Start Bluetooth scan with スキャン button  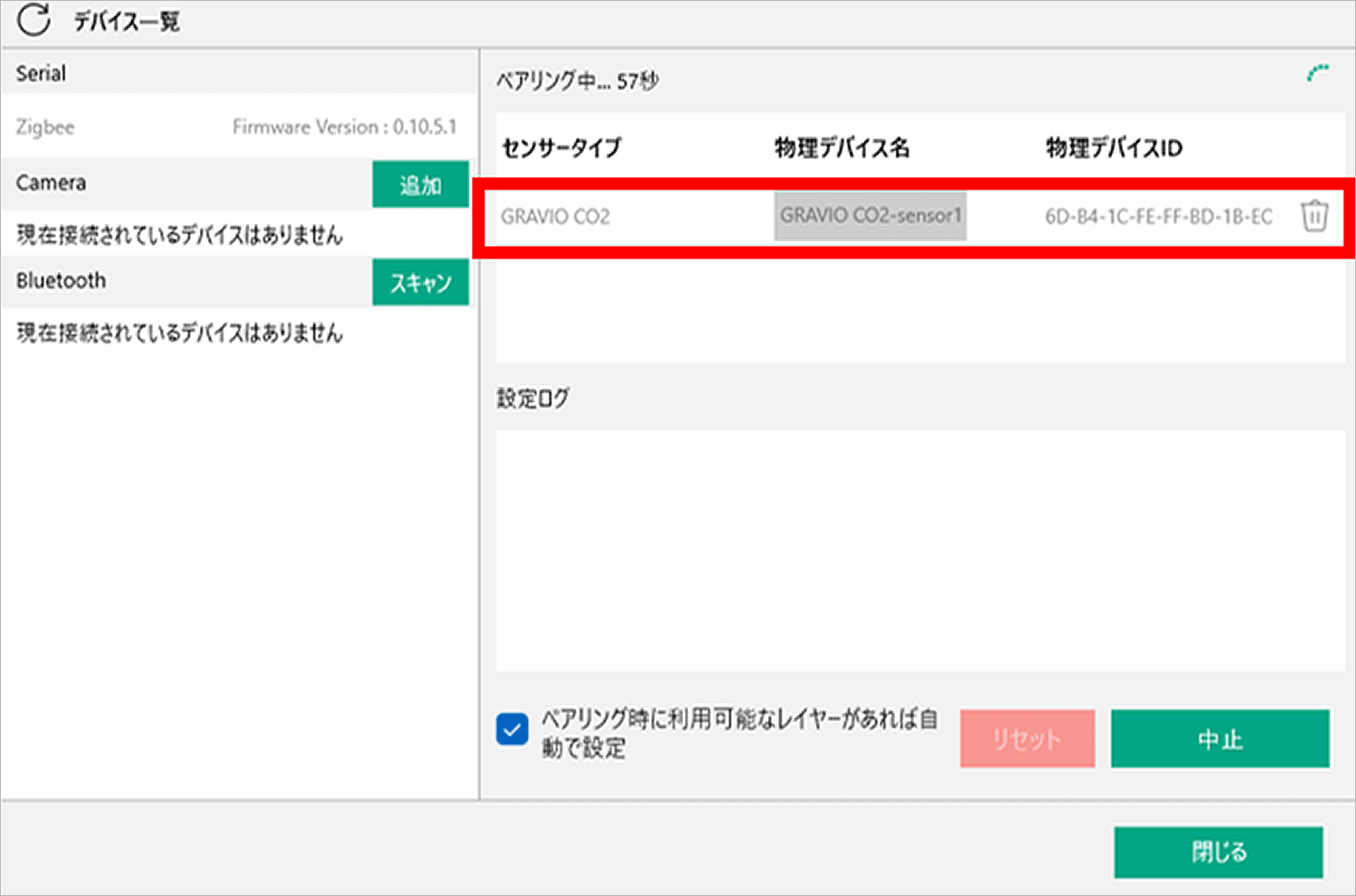click(x=420, y=282)
